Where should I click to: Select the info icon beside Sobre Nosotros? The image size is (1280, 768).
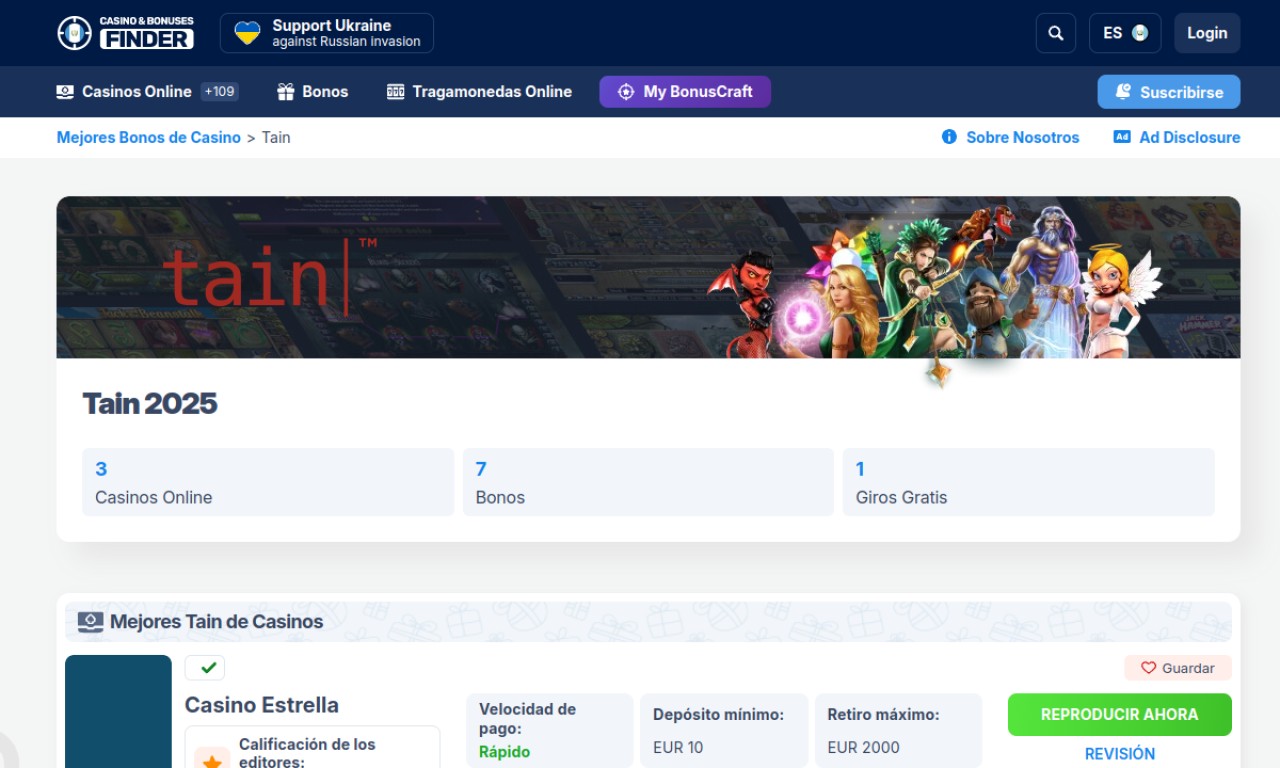[949, 137]
